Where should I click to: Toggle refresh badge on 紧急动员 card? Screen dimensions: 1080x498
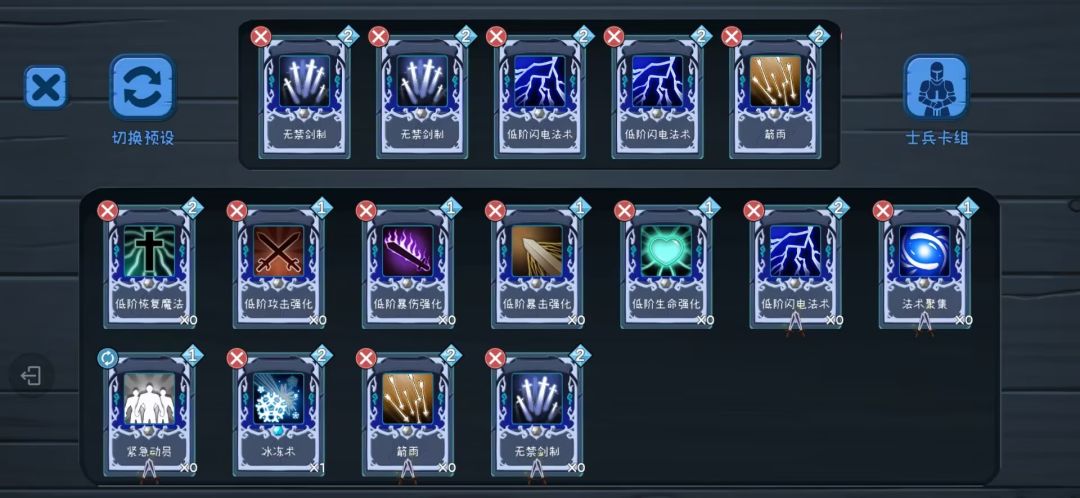[108, 358]
